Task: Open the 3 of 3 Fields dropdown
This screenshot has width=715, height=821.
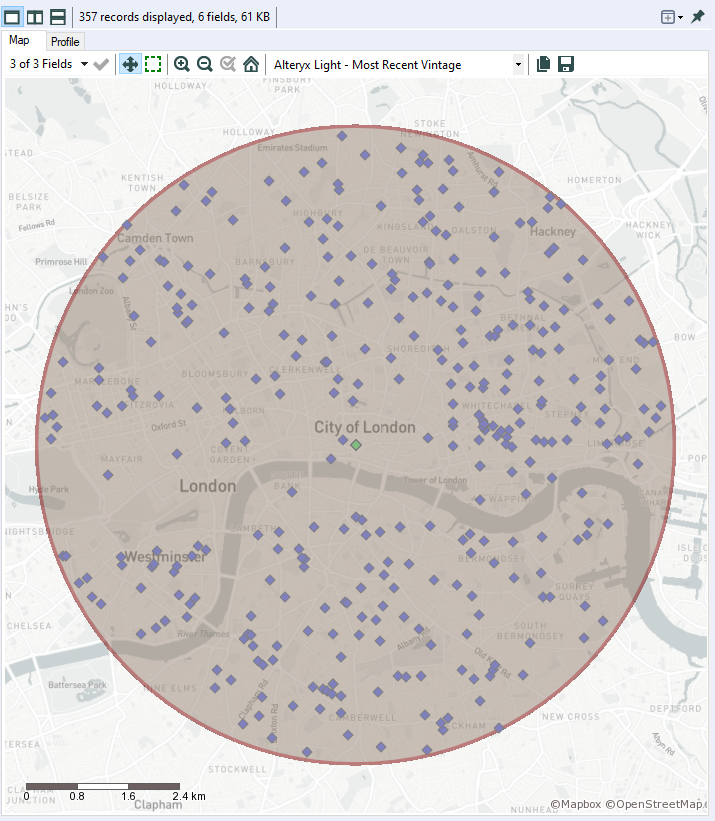Action: point(48,64)
